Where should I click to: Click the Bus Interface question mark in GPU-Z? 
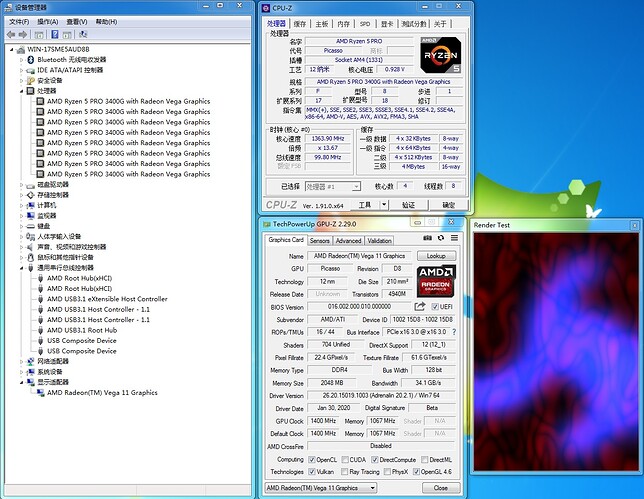pos(454,332)
